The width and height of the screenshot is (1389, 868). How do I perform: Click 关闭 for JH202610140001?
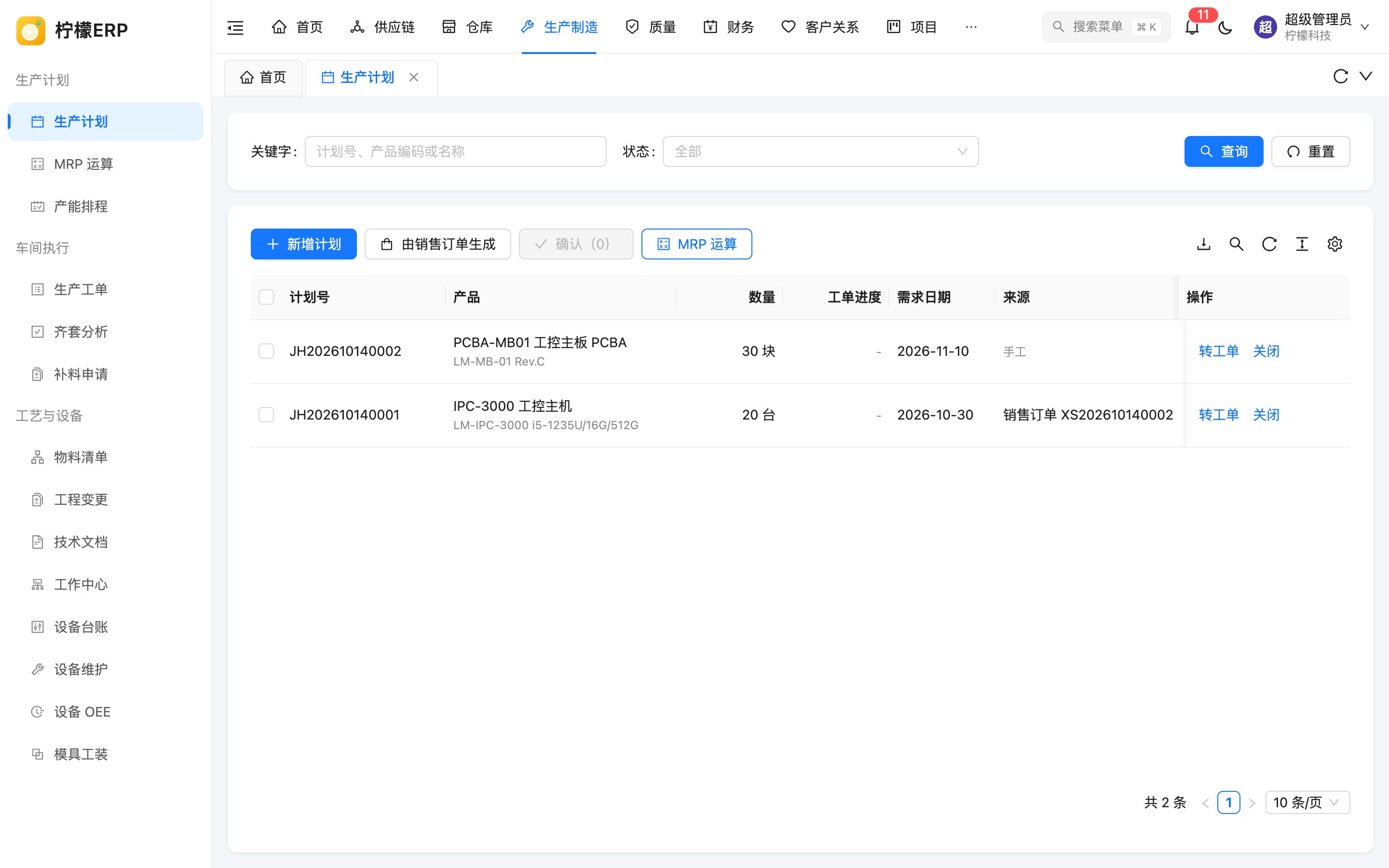[x=1266, y=415]
